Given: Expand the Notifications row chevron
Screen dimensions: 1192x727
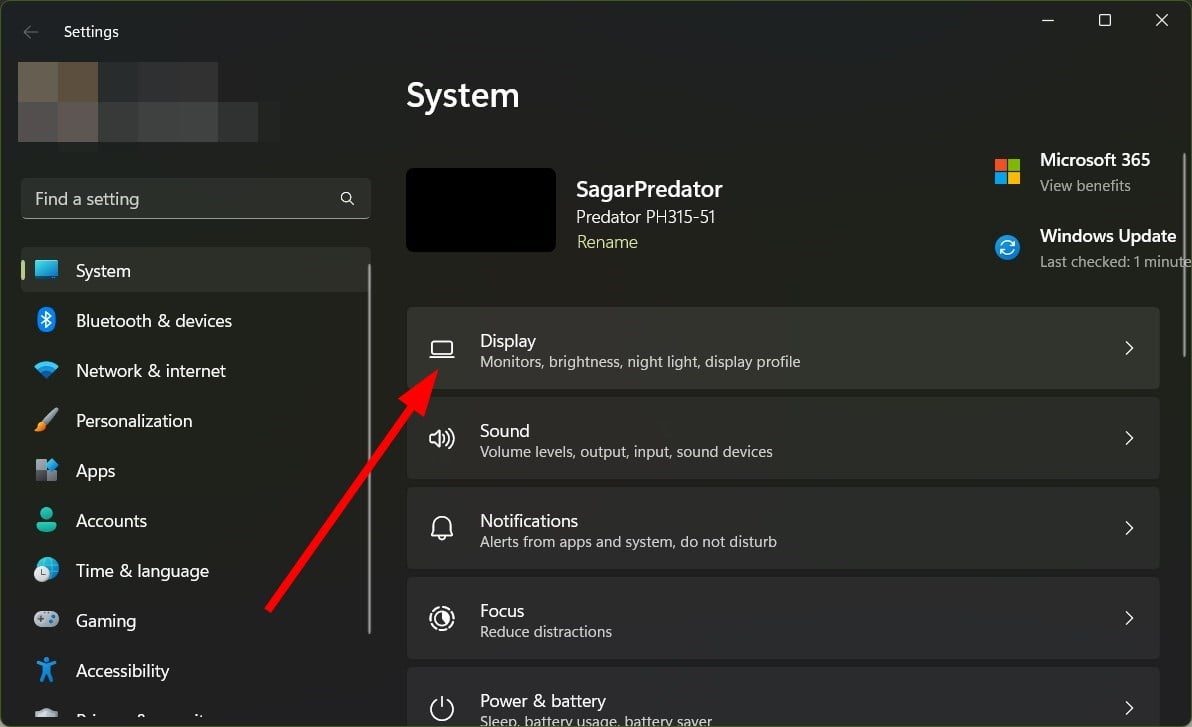Looking at the screenshot, I should [1129, 528].
